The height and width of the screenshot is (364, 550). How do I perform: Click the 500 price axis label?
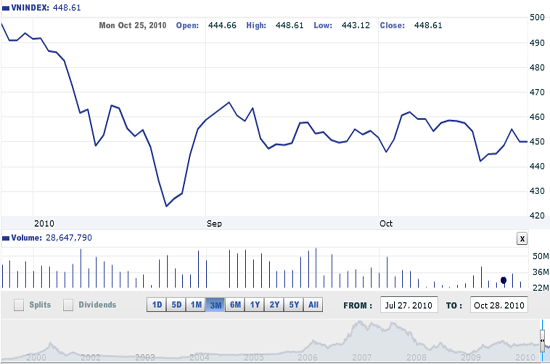(537, 17)
